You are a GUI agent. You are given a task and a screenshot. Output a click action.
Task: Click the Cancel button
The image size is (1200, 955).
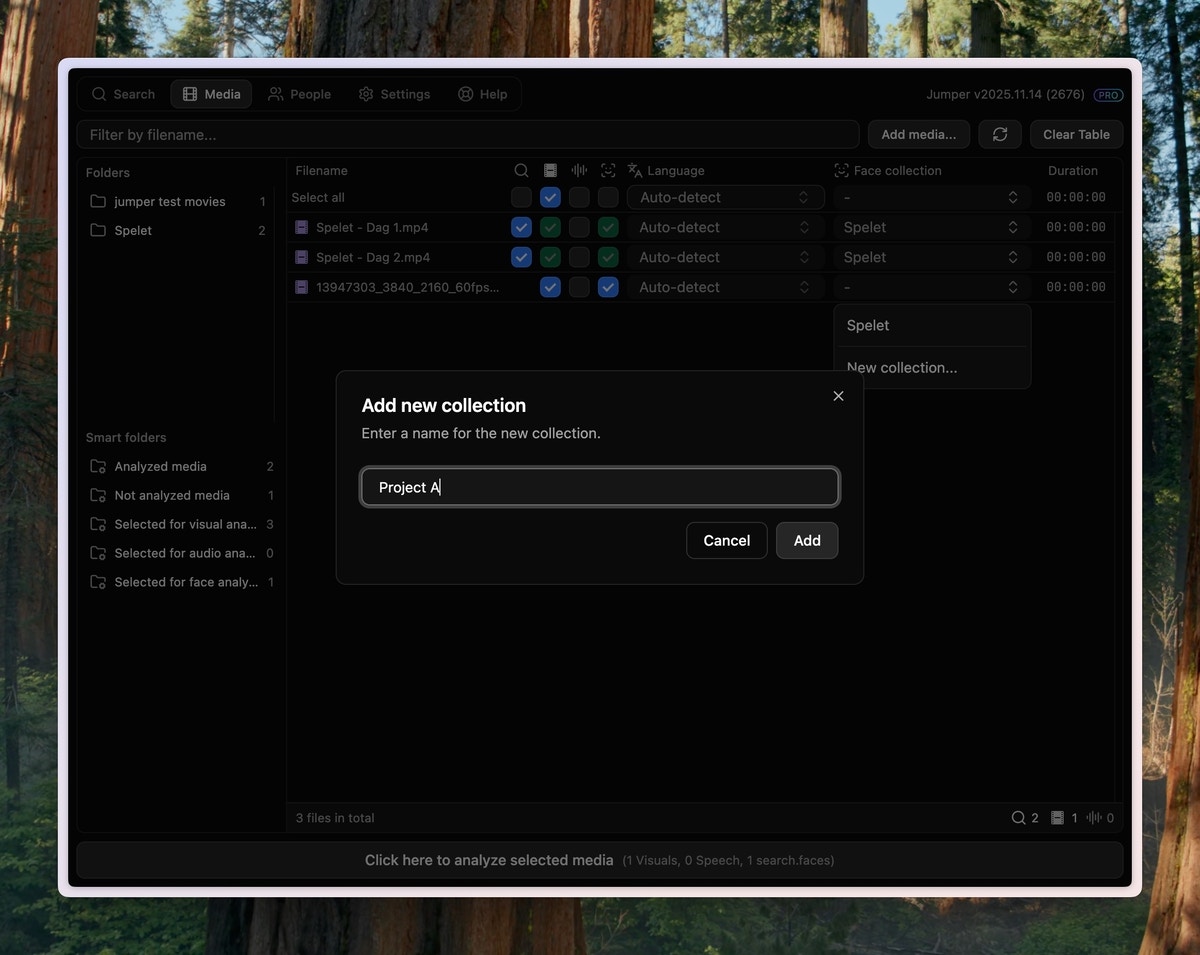click(726, 541)
